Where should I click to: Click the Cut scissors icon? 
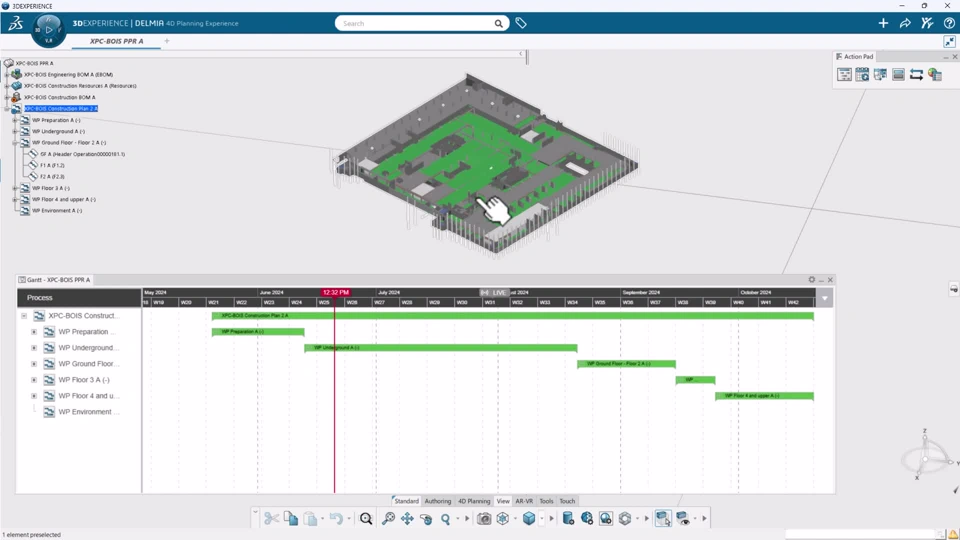coord(271,519)
